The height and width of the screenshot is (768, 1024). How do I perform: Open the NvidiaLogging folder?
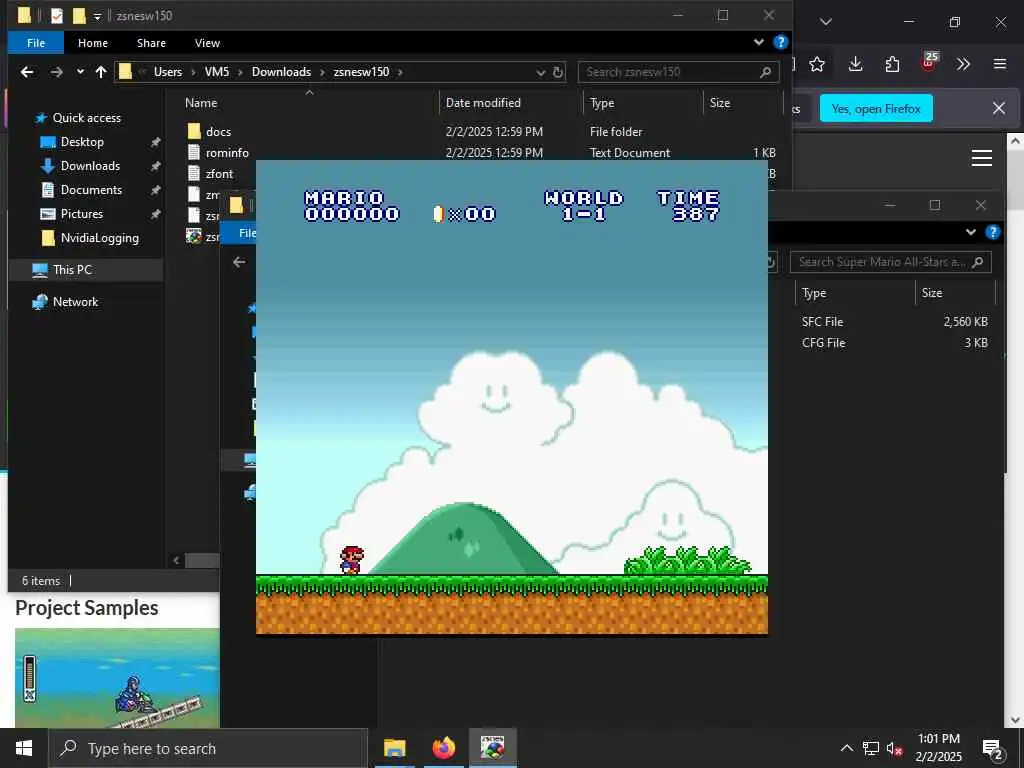[x=99, y=238]
